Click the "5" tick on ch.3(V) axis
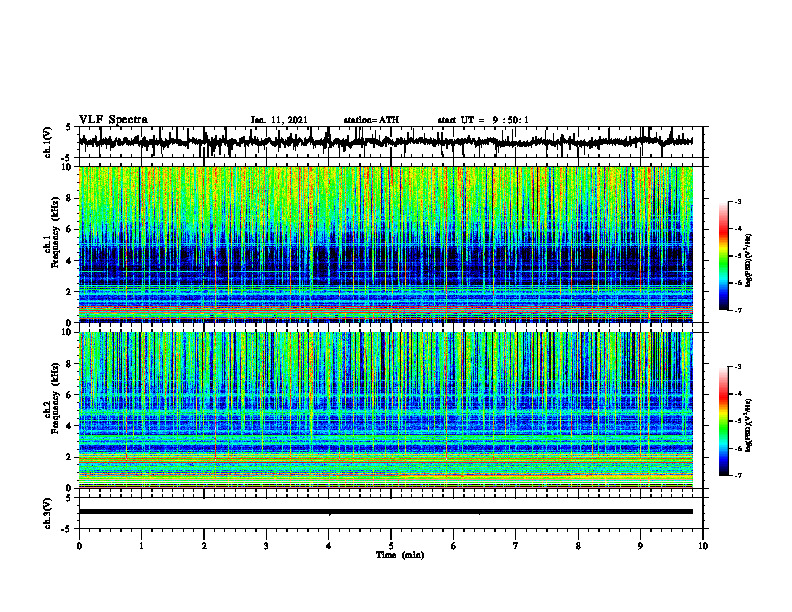 (68, 498)
